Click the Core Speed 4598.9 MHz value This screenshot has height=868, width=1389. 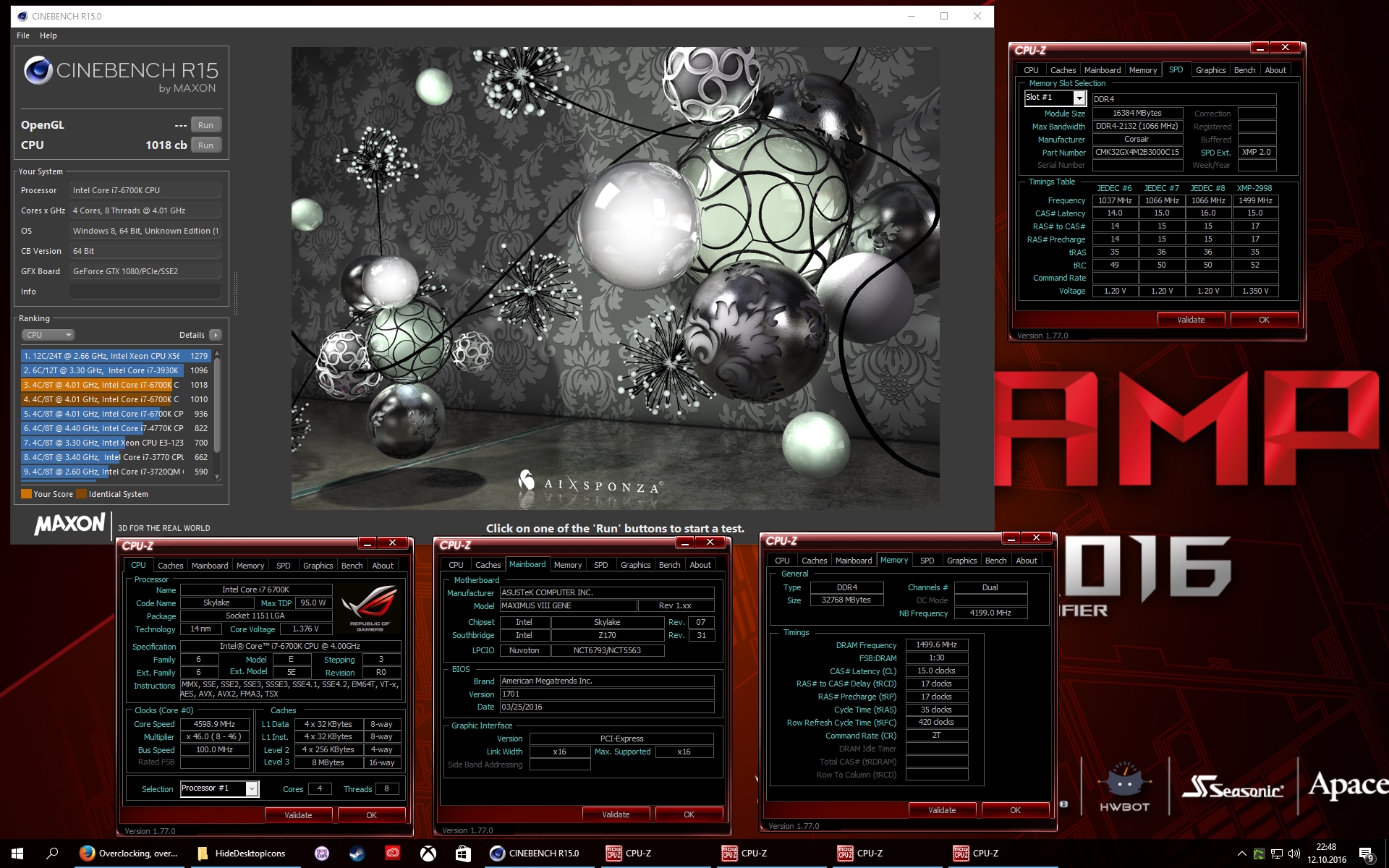coord(214,724)
